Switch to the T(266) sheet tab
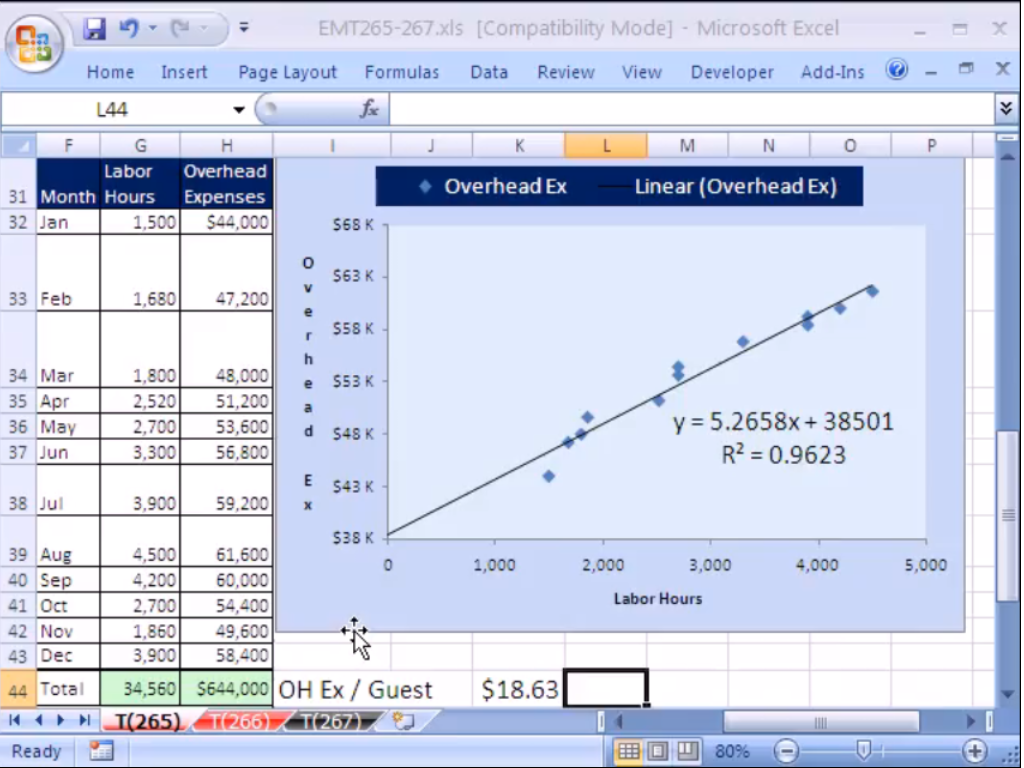Image resolution: width=1024 pixels, height=768 pixels. (x=239, y=721)
